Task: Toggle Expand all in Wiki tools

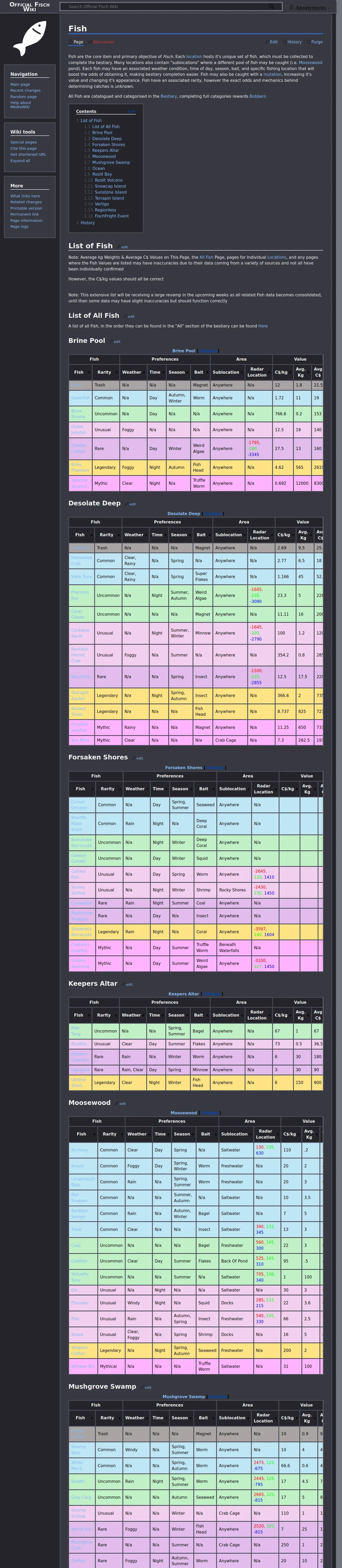Action: tap(20, 161)
